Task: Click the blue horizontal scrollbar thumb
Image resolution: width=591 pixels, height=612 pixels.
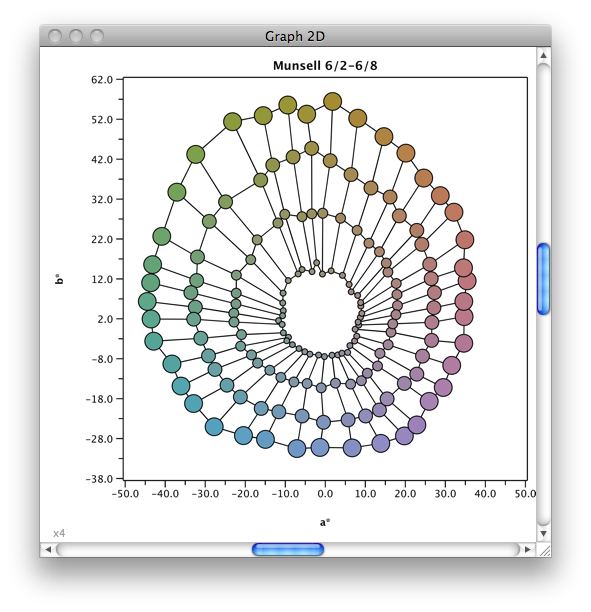Action: tap(288, 550)
